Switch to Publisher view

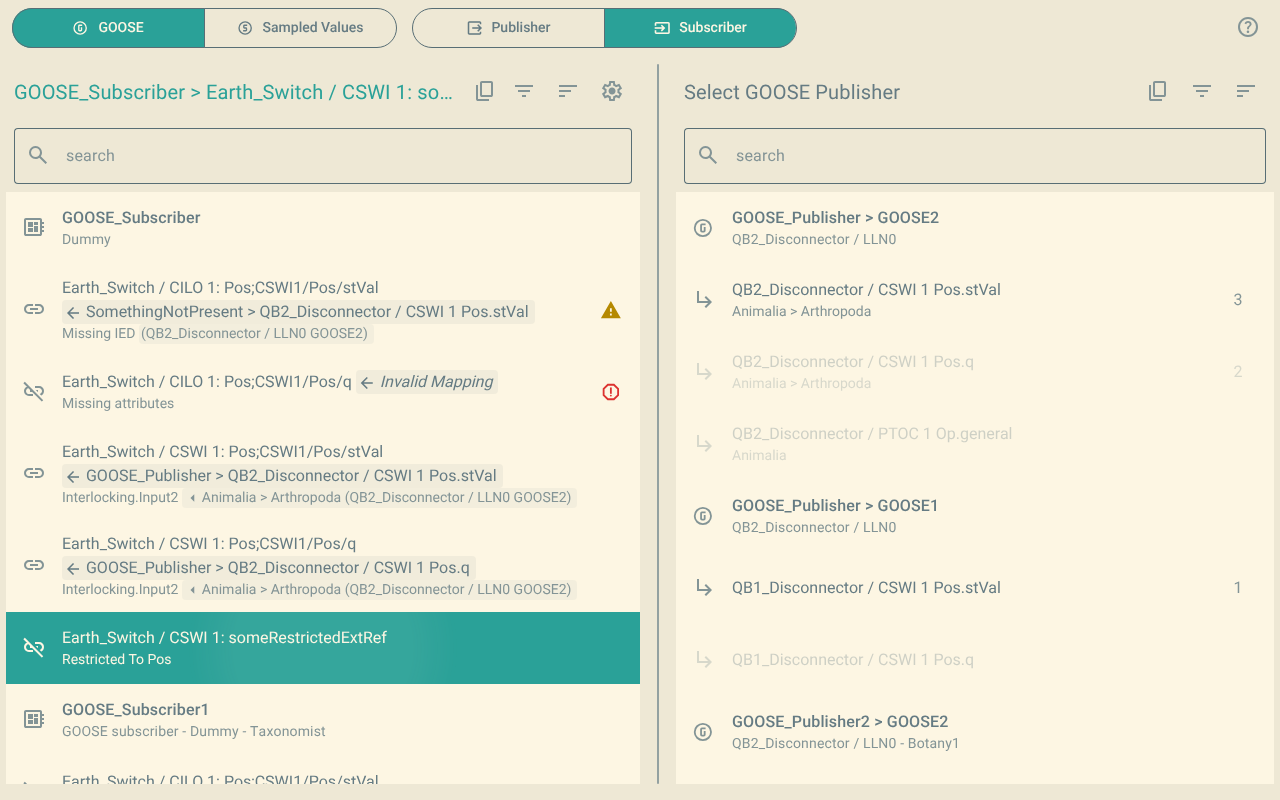click(x=508, y=28)
